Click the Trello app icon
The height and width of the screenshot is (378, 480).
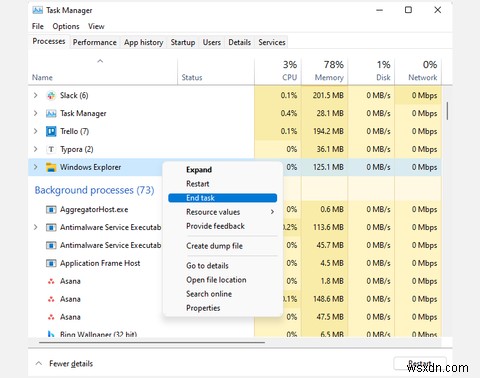(x=51, y=131)
